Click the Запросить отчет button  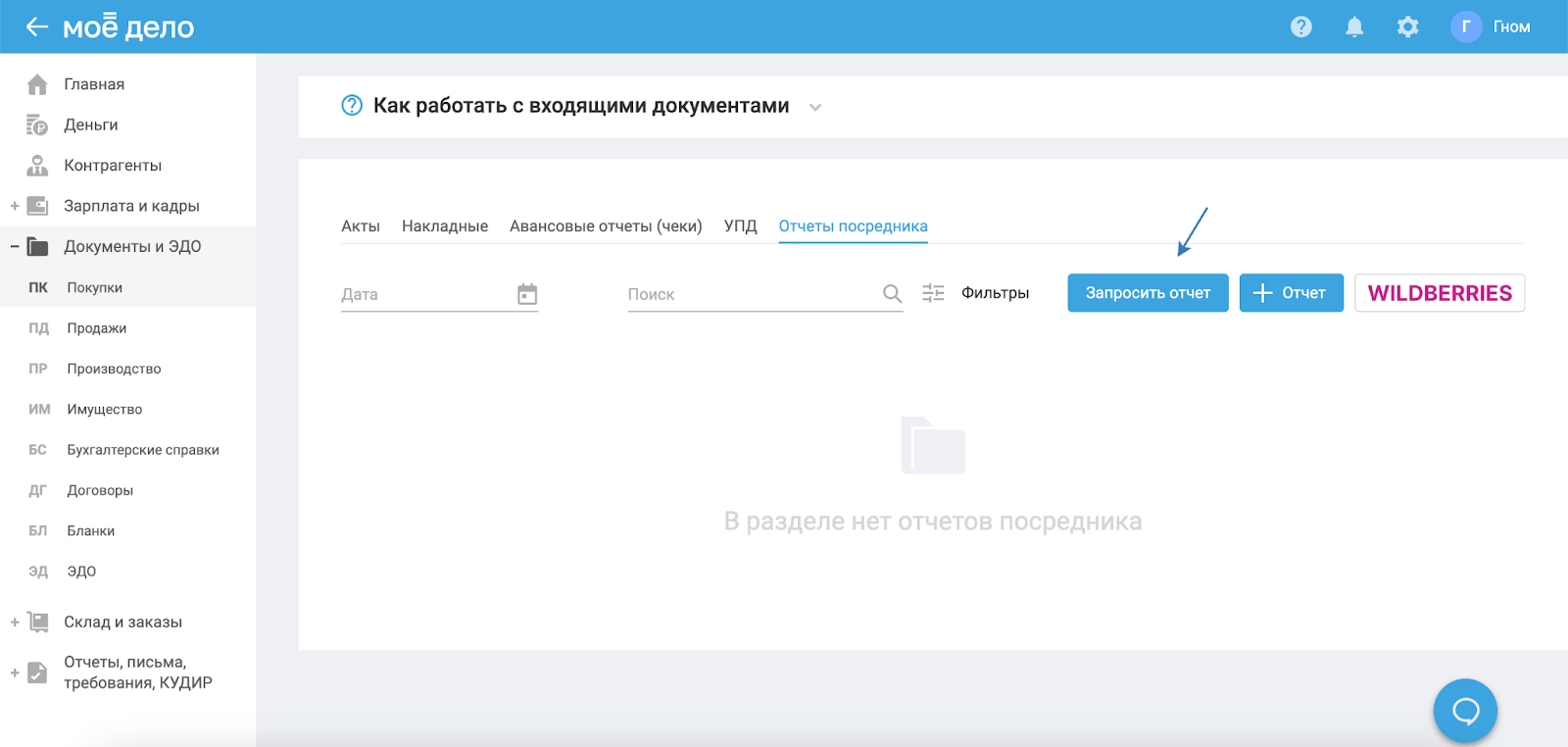(x=1147, y=293)
